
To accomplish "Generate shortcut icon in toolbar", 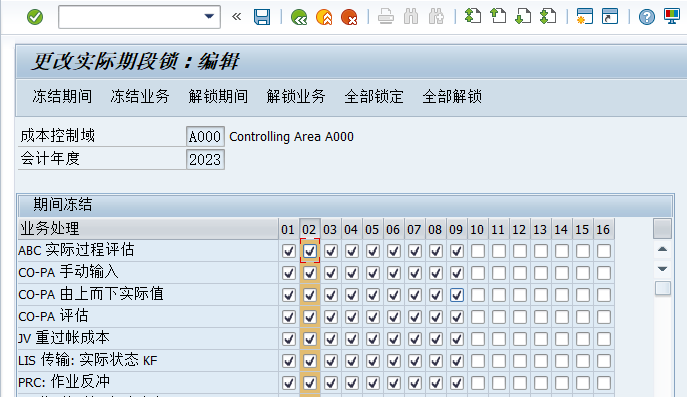I will click(609, 16).
